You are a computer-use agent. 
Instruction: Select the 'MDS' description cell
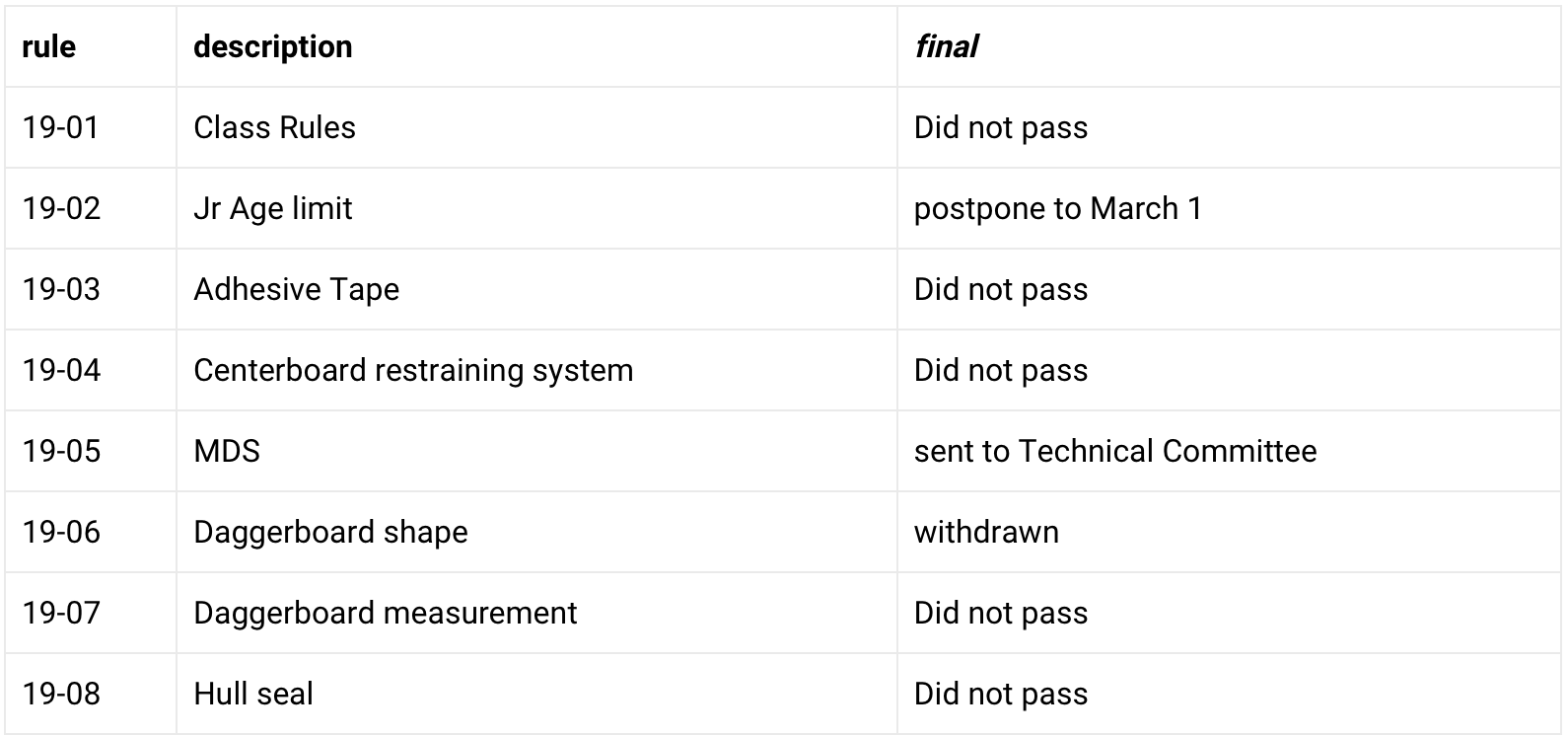(x=536, y=451)
